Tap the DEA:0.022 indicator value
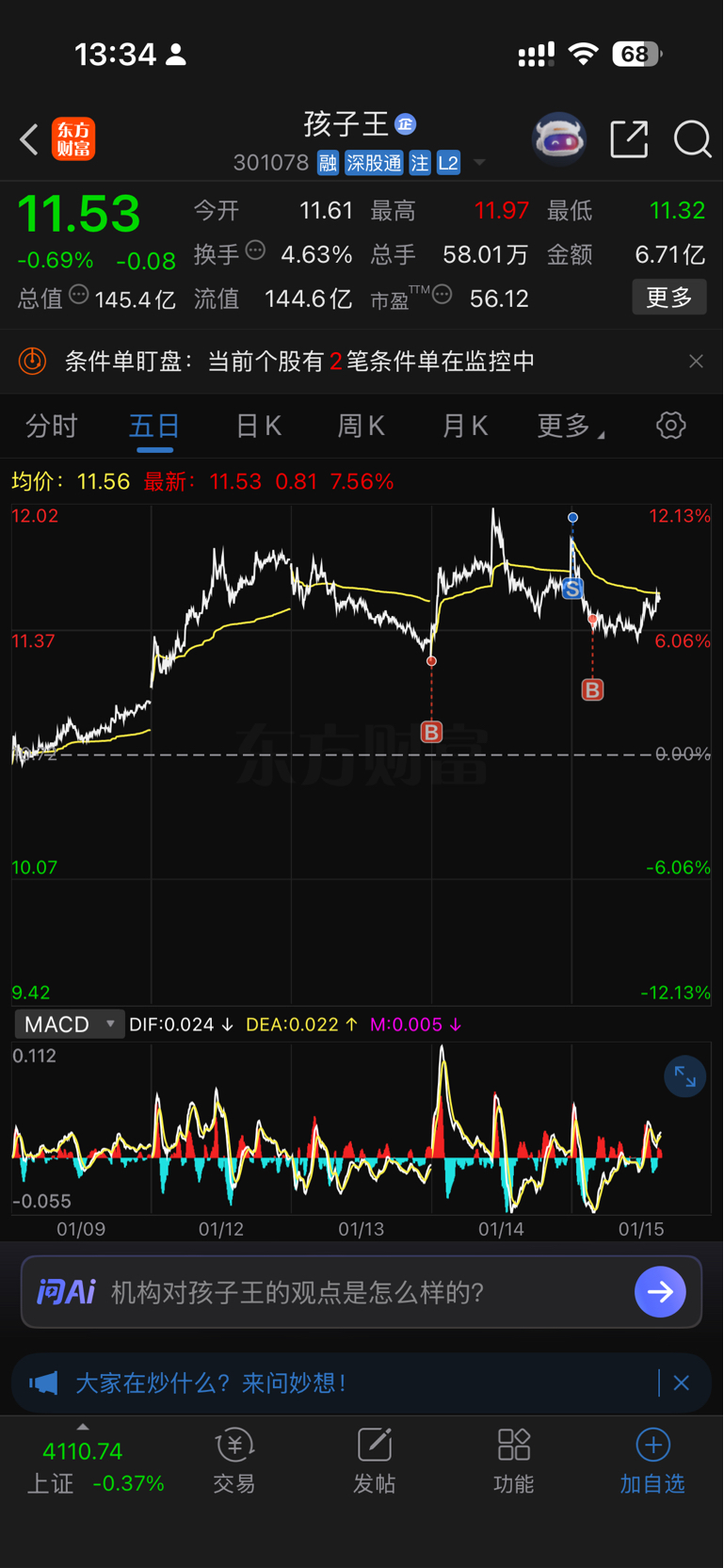This screenshot has height=1568, width=724. (301, 1025)
